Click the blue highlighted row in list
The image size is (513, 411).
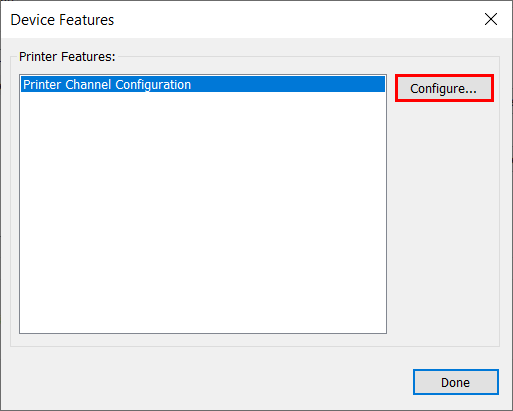203,84
